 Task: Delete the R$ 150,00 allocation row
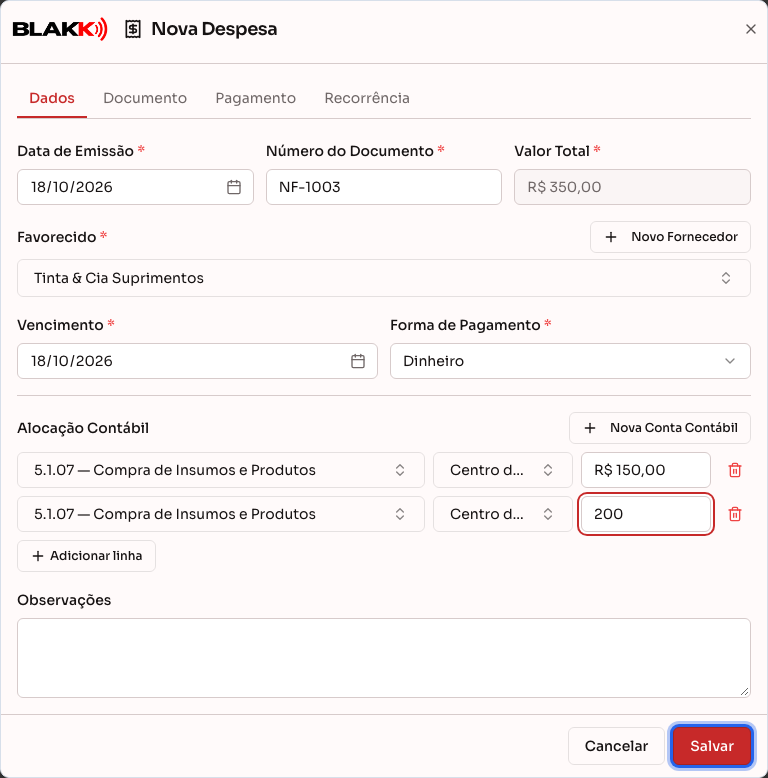click(x=735, y=470)
